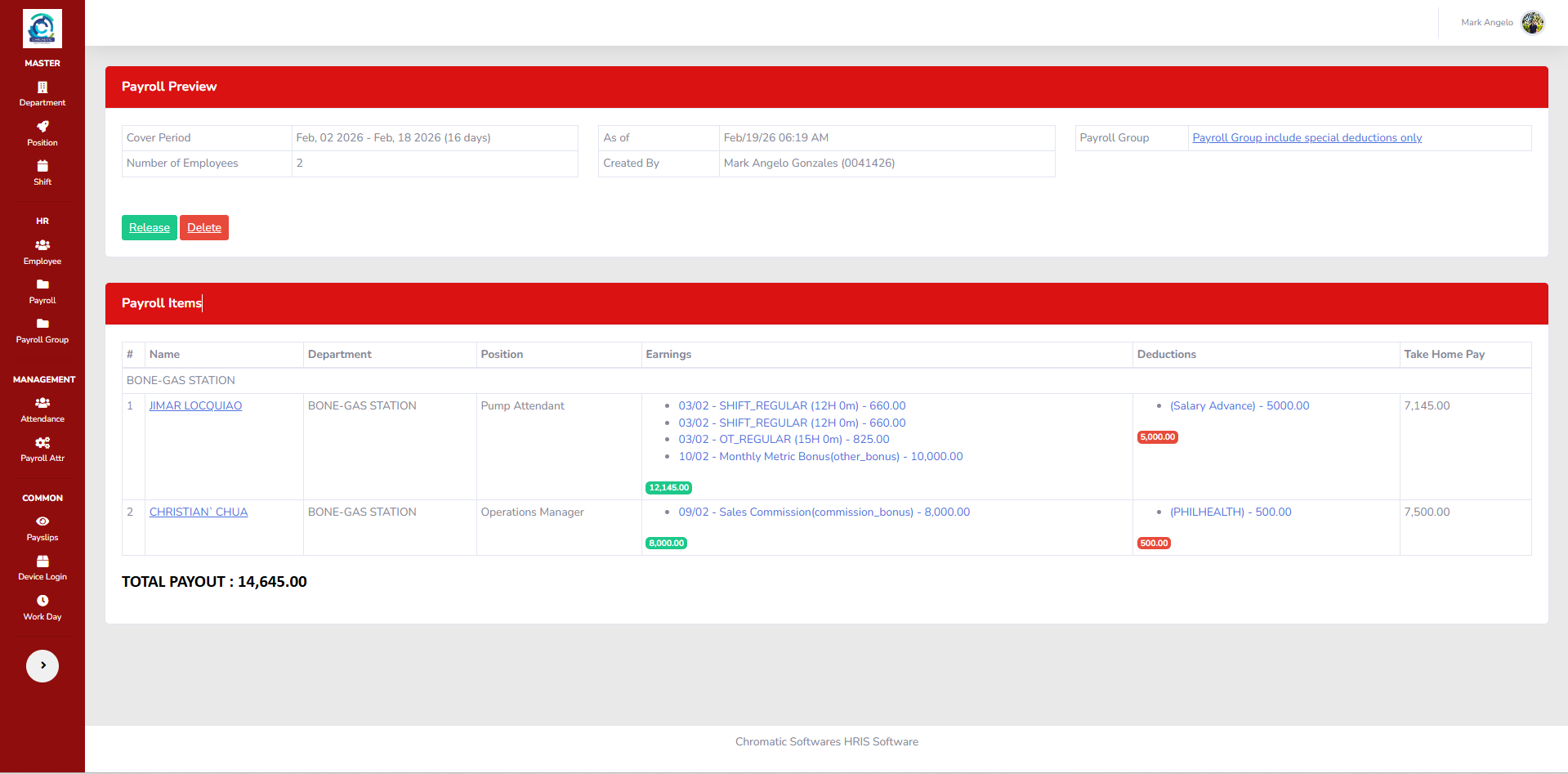Click the Created By Mark Angelo Gonzales value
Screen dimensions: 1568x774
(x=809, y=163)
